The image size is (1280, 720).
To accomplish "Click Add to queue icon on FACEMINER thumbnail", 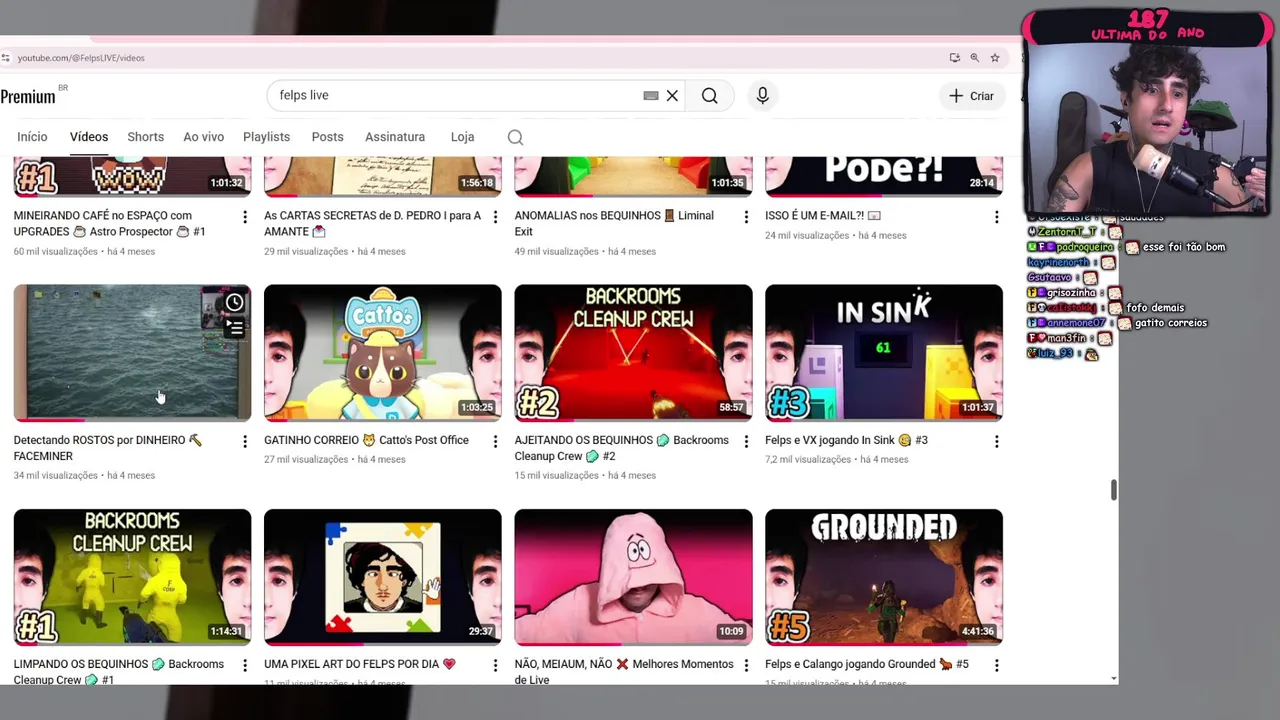I will point(234,327).
